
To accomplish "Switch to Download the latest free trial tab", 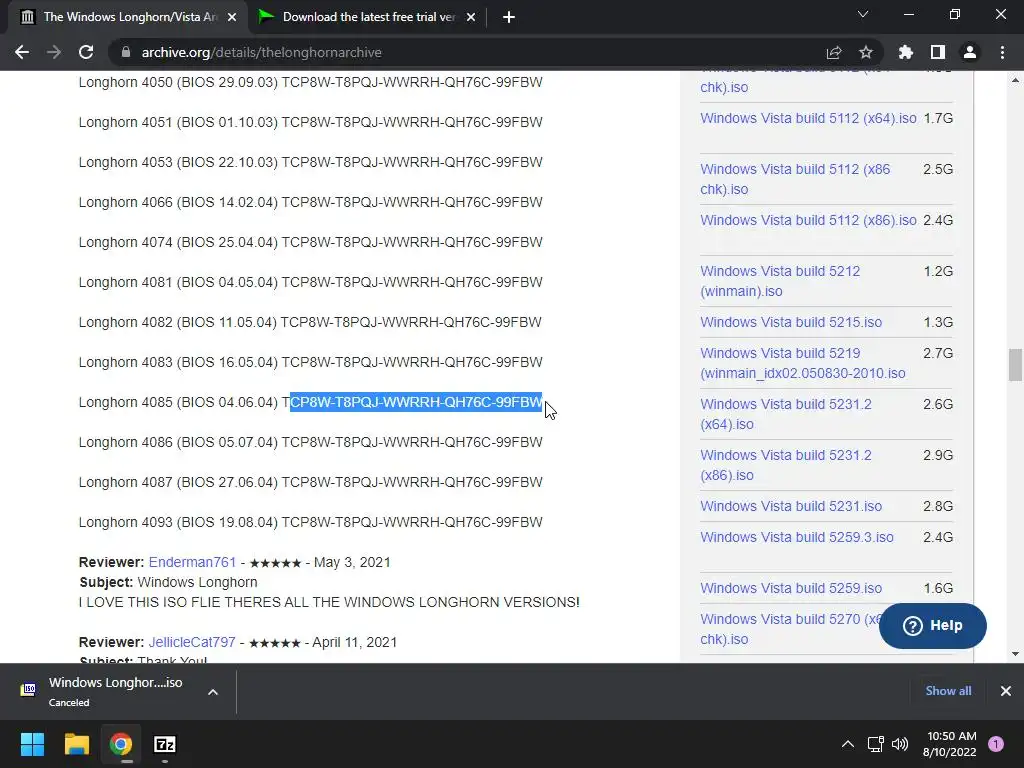I will [366, 17].
